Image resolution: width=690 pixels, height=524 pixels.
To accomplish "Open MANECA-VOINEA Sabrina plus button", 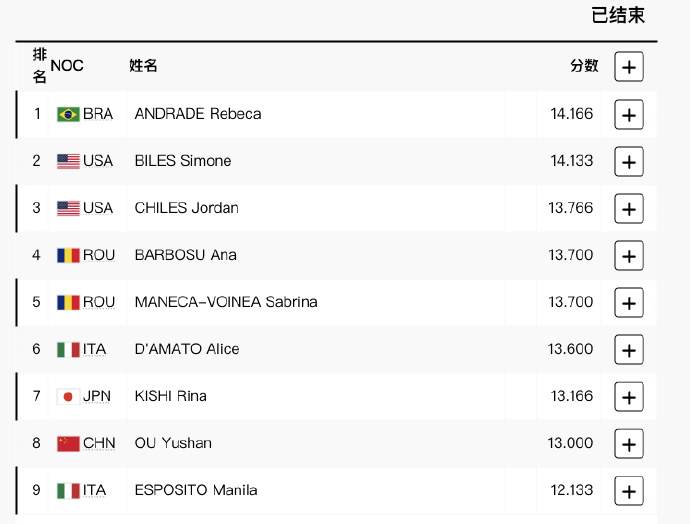I will point(628,303).
